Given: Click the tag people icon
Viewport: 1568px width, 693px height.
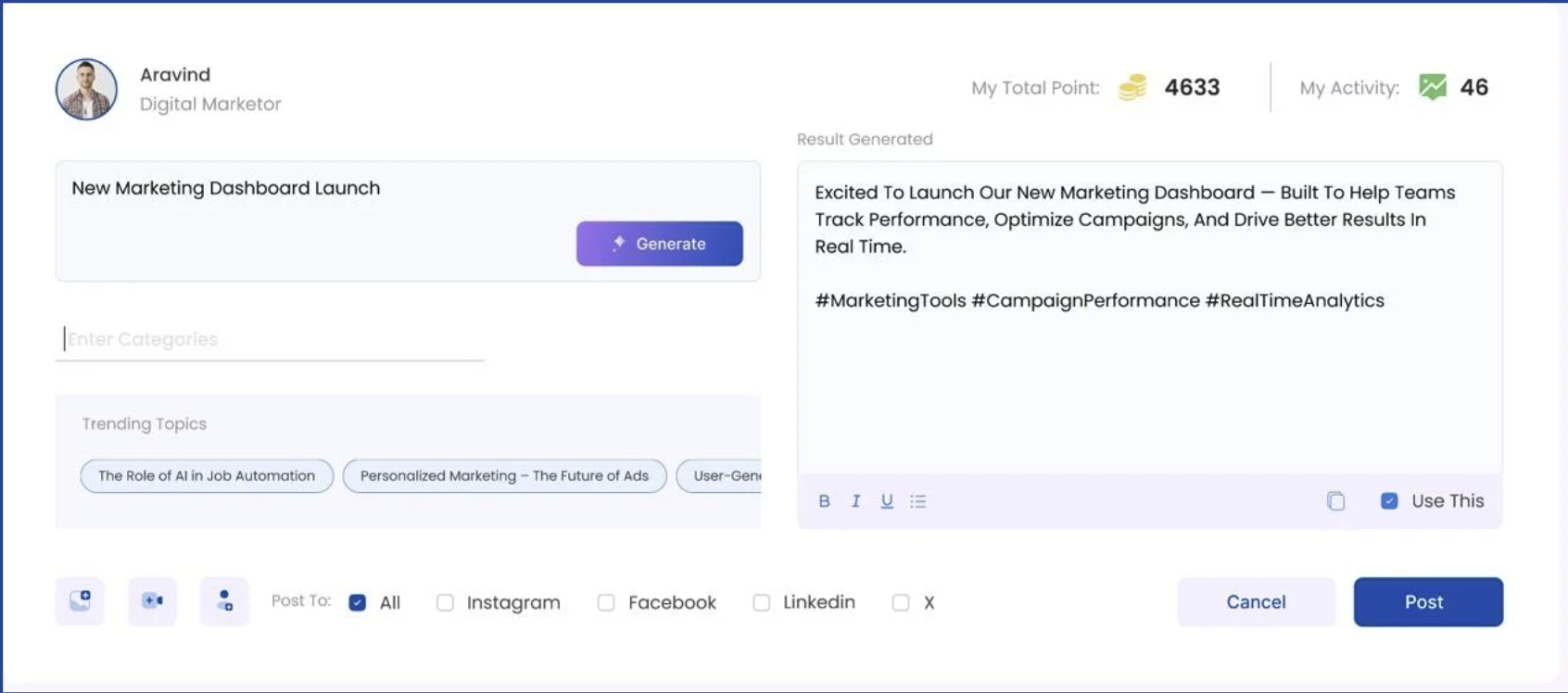Looking at the screenshot, I should [x=224, y=601].
